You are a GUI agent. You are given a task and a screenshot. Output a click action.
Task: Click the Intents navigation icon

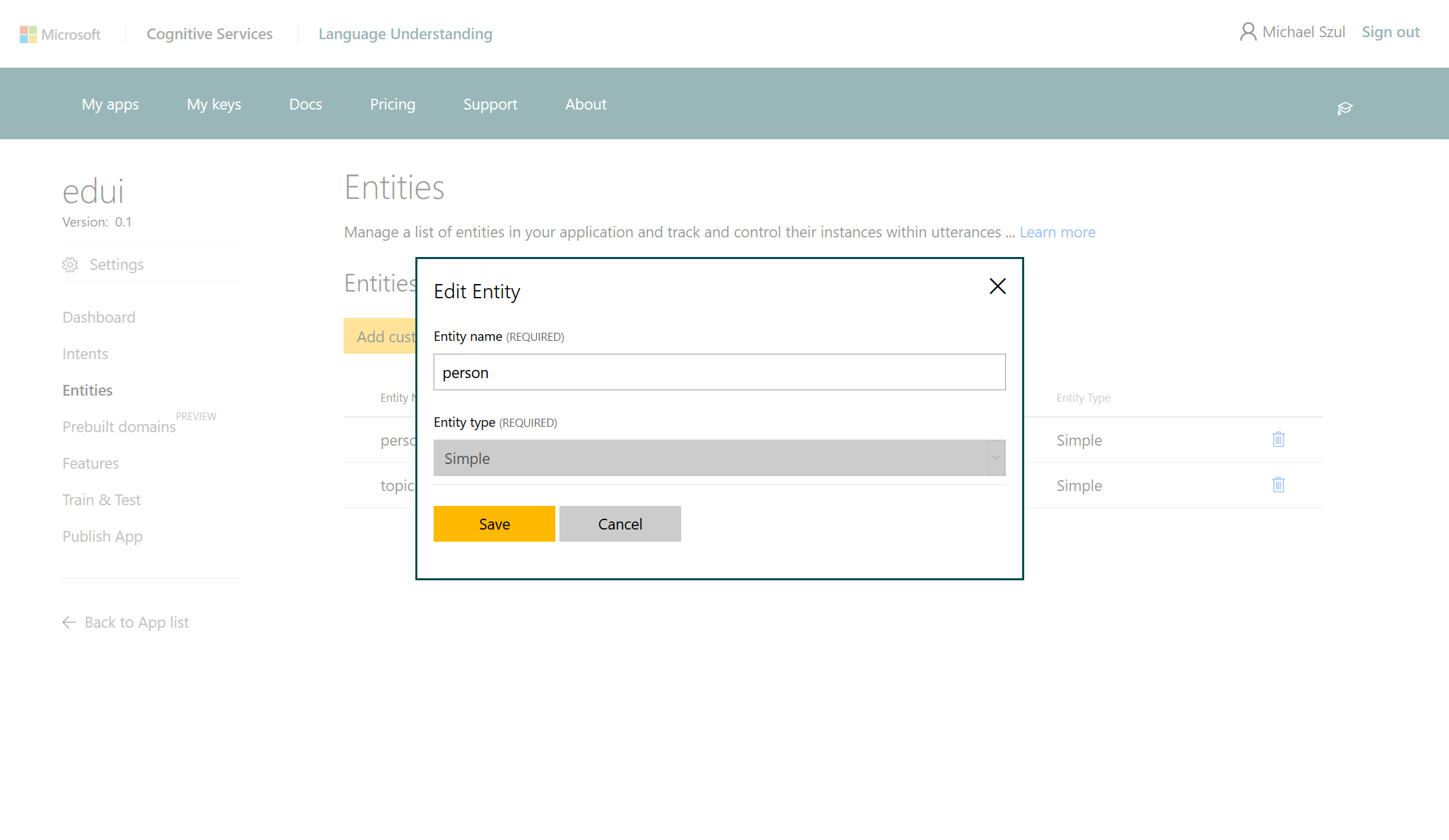[85, 353]
